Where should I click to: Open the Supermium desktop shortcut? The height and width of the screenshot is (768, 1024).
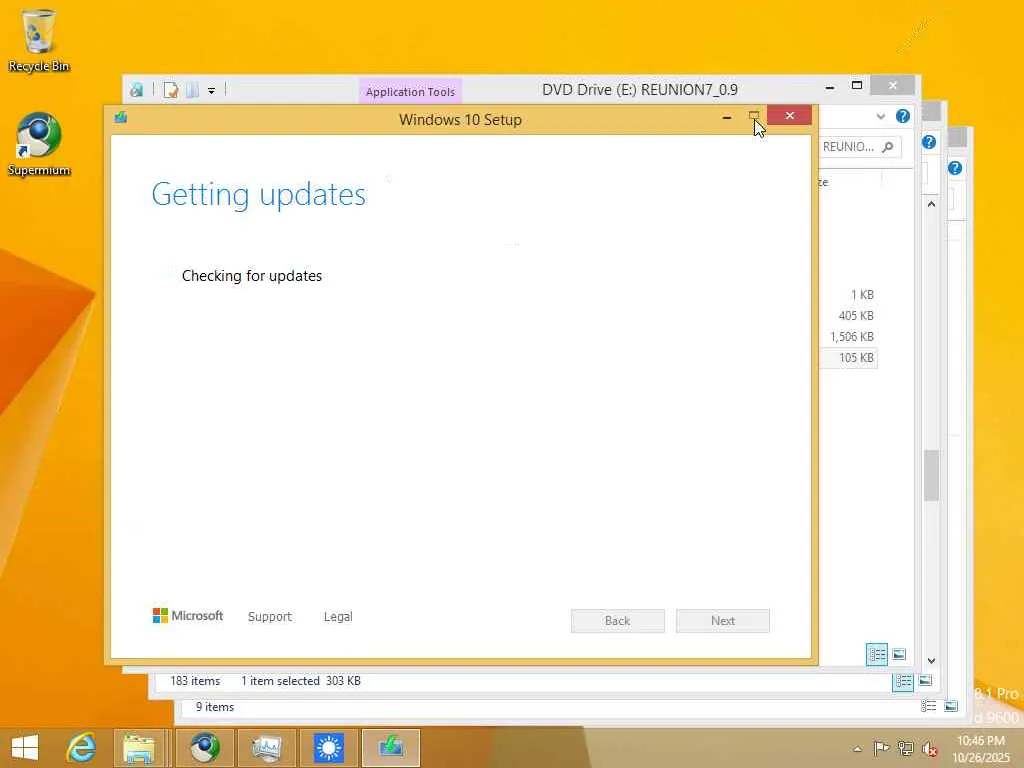point(39,144)
